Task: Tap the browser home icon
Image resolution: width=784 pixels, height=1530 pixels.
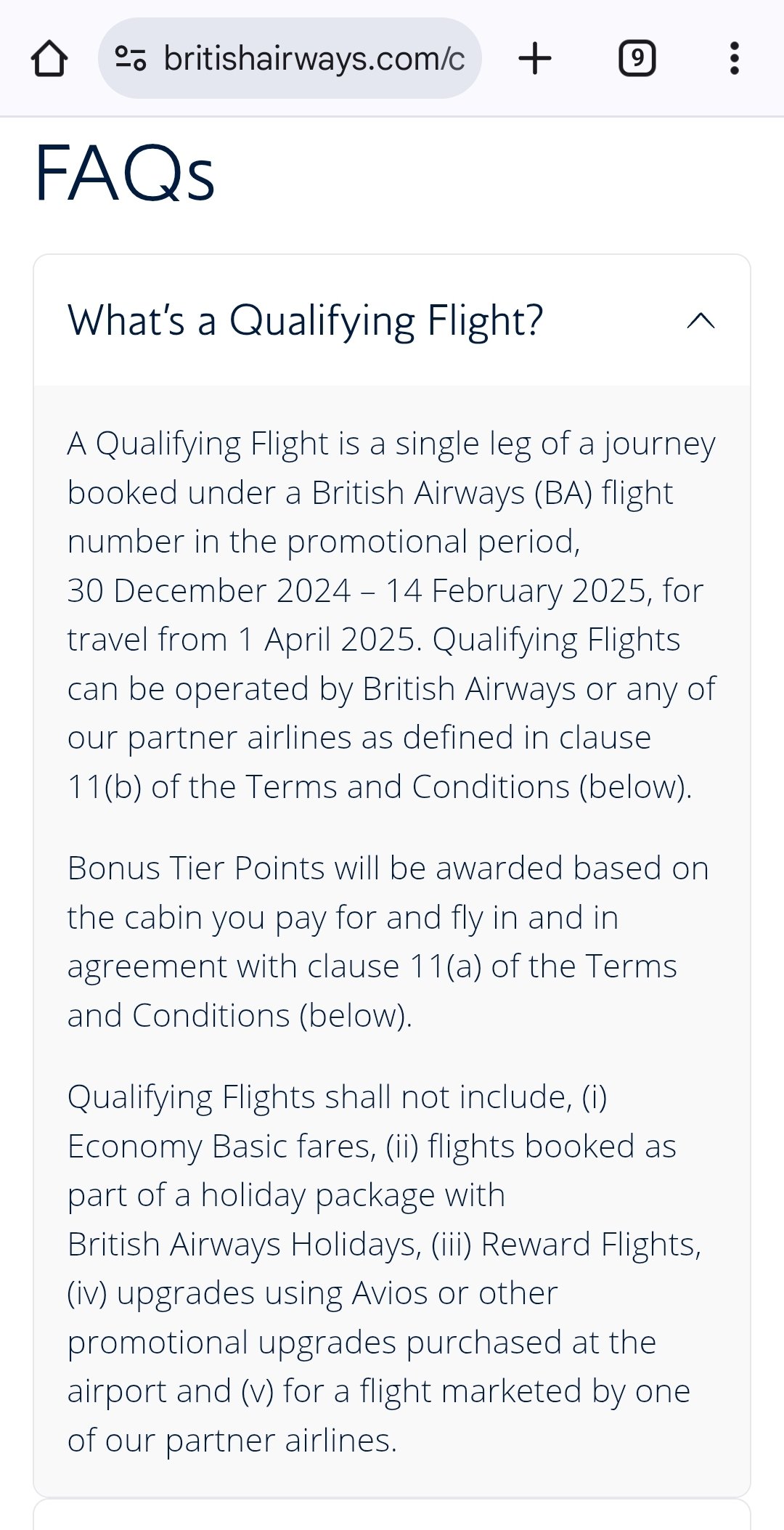Action: click(x=49, y=59)
